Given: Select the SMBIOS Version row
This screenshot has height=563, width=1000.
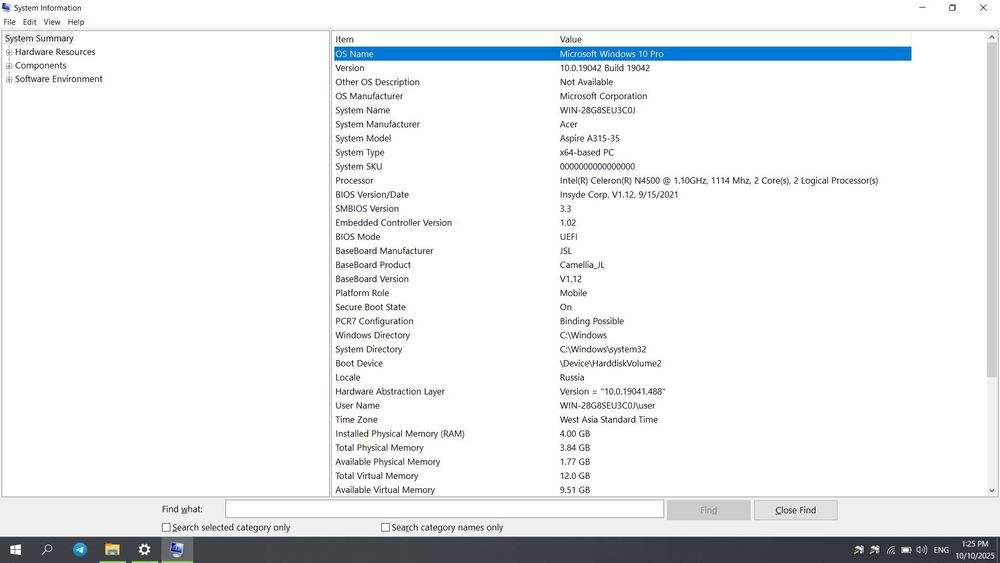Looking at the screenshot, I should [x=622, y=208].
